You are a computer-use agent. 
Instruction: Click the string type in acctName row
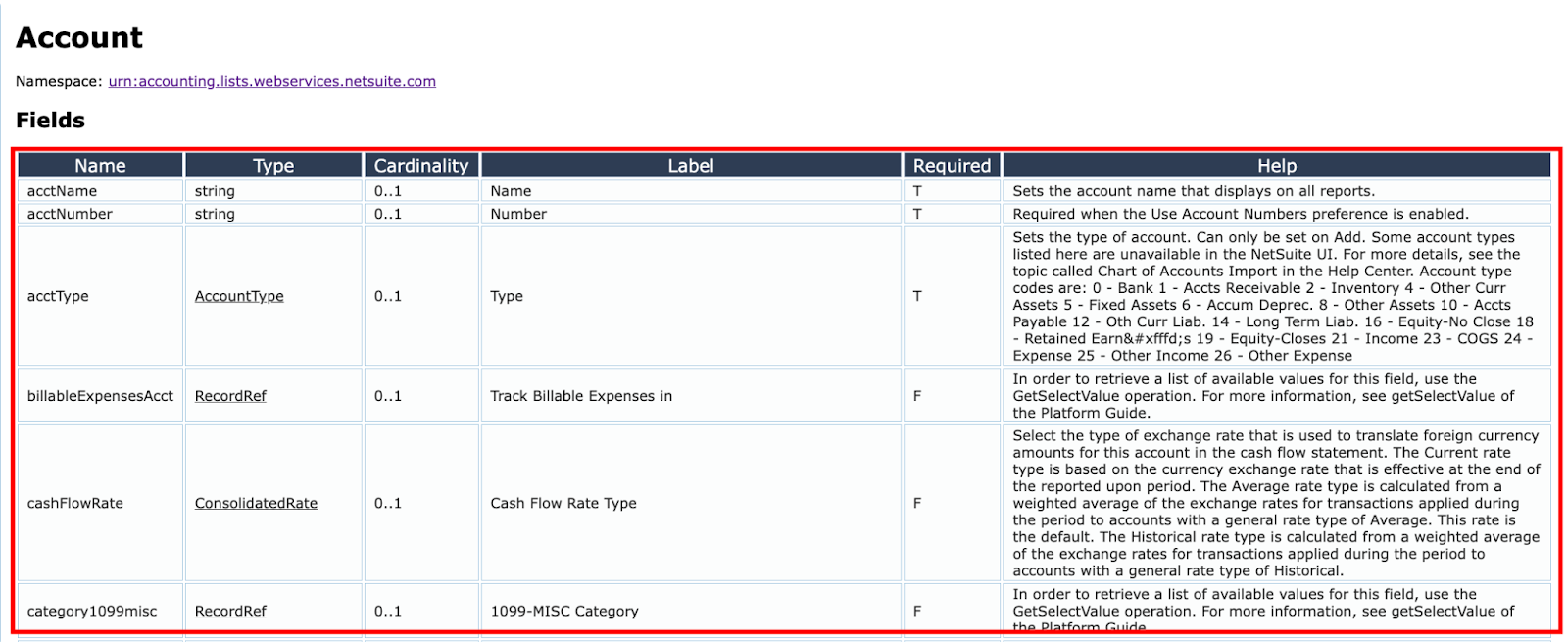[x=215, y=191]
